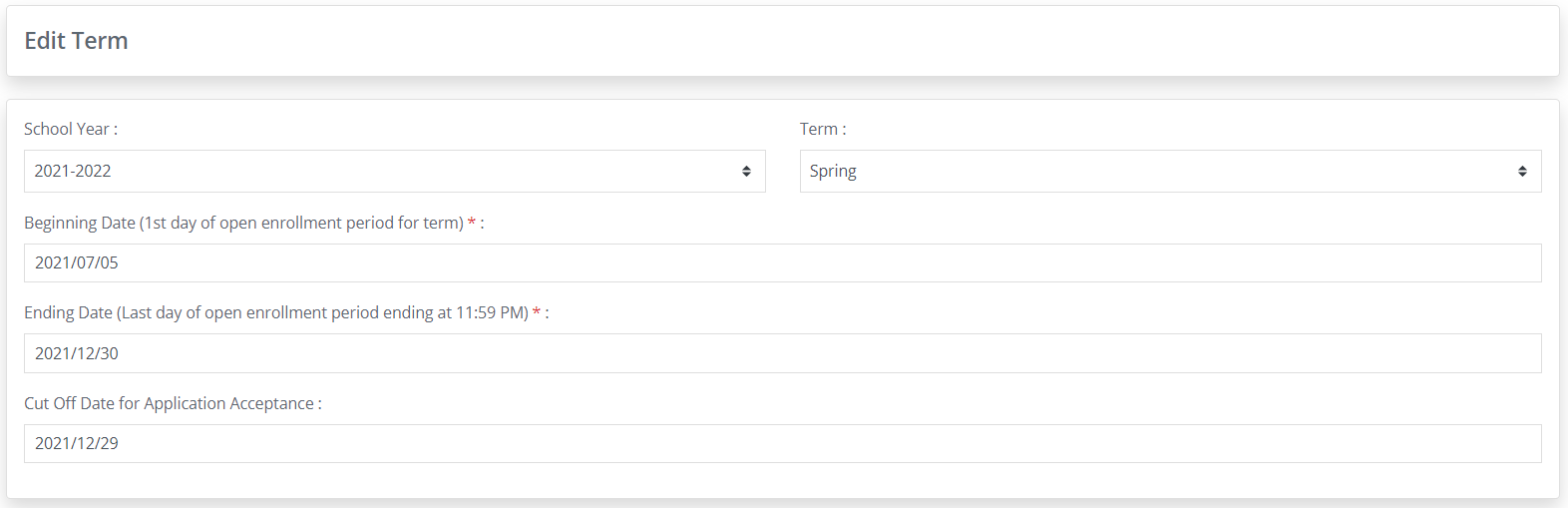Click the Beginning Date label text
1568x508 pixels.
tap(243, 224)
